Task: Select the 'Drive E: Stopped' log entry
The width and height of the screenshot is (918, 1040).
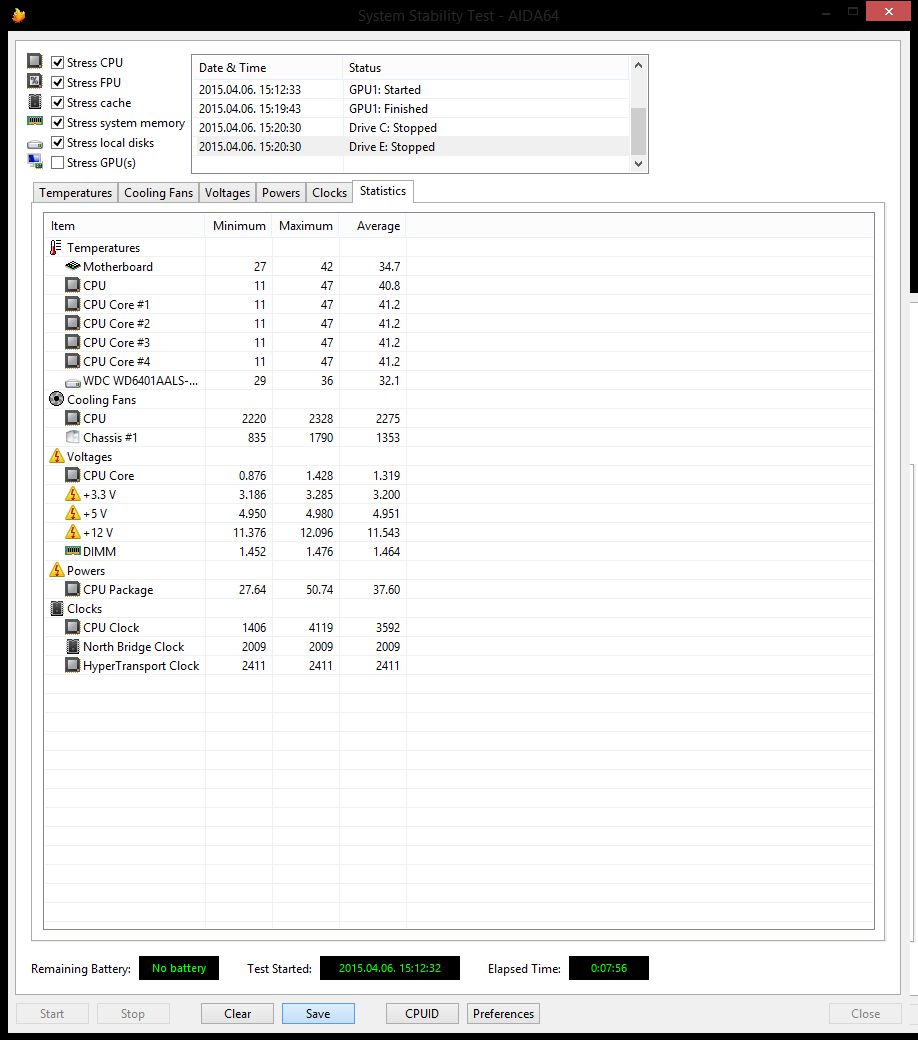Action: (411, 147)
